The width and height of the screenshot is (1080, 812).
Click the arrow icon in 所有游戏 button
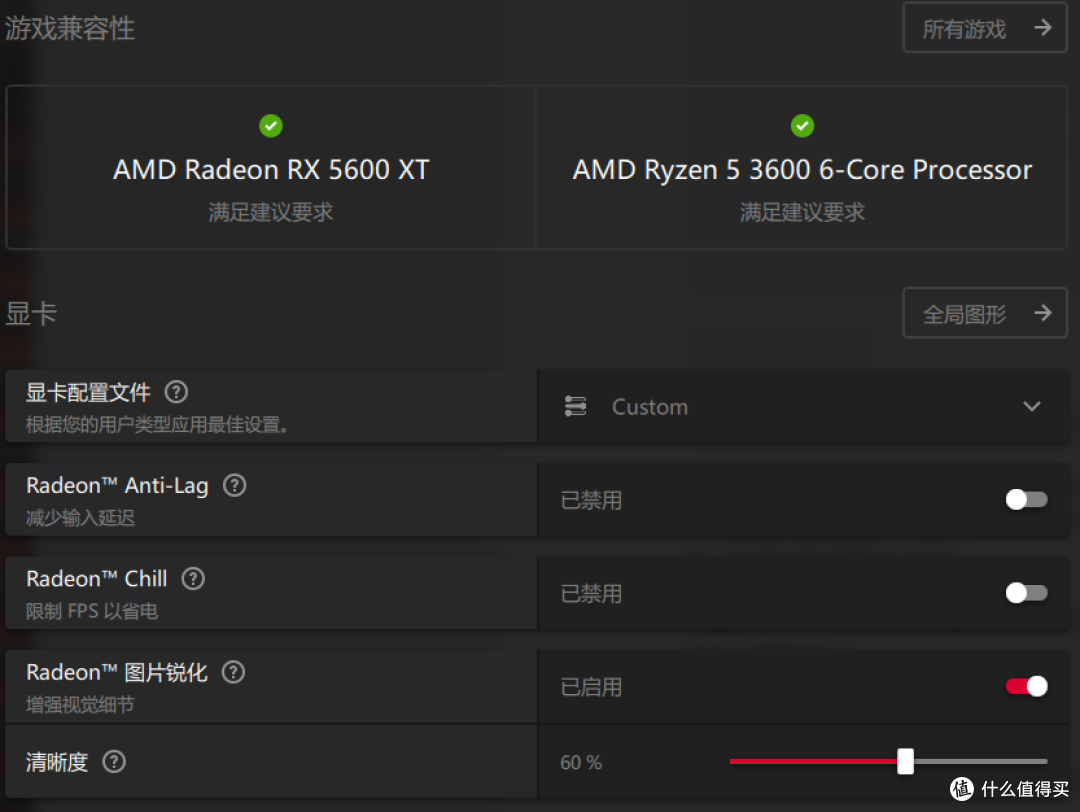[x=1043, y=28]
